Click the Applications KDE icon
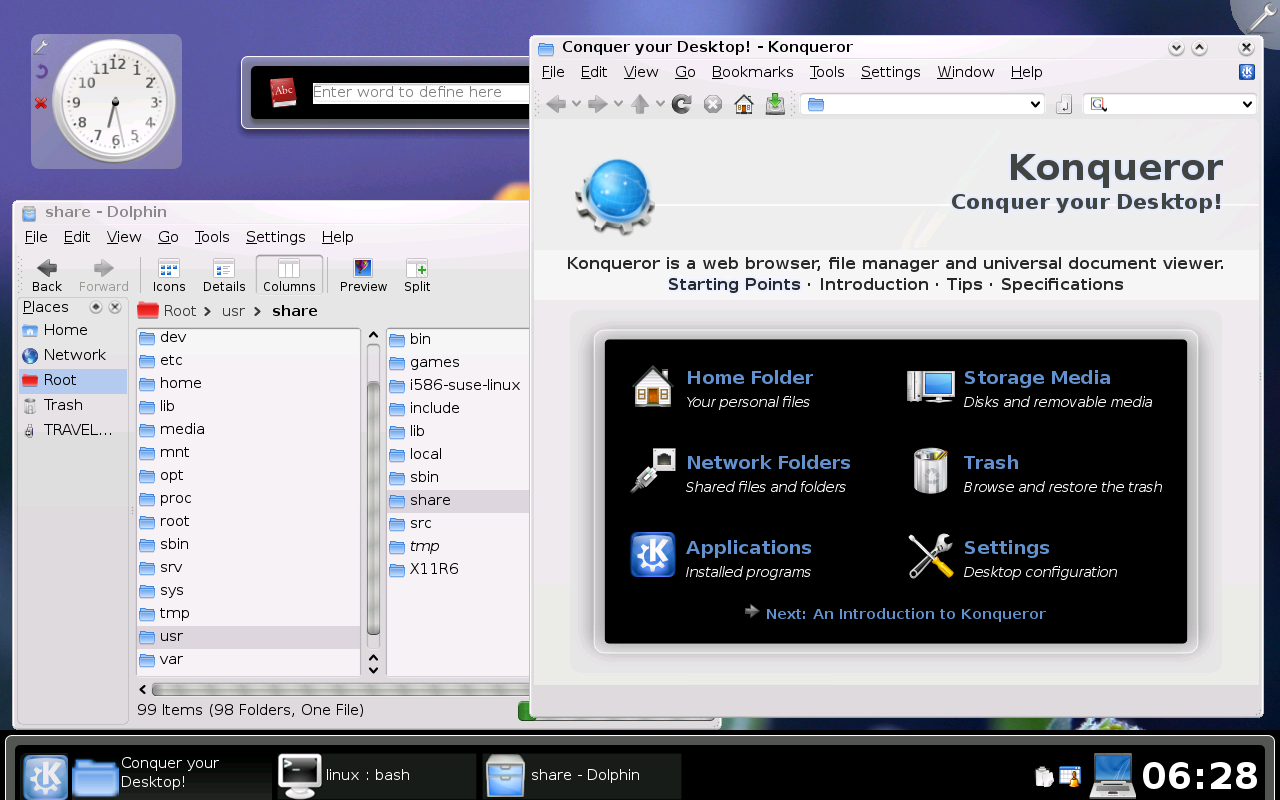The image size is (1280, 800). pyautogui.click(x=653, y=555)
